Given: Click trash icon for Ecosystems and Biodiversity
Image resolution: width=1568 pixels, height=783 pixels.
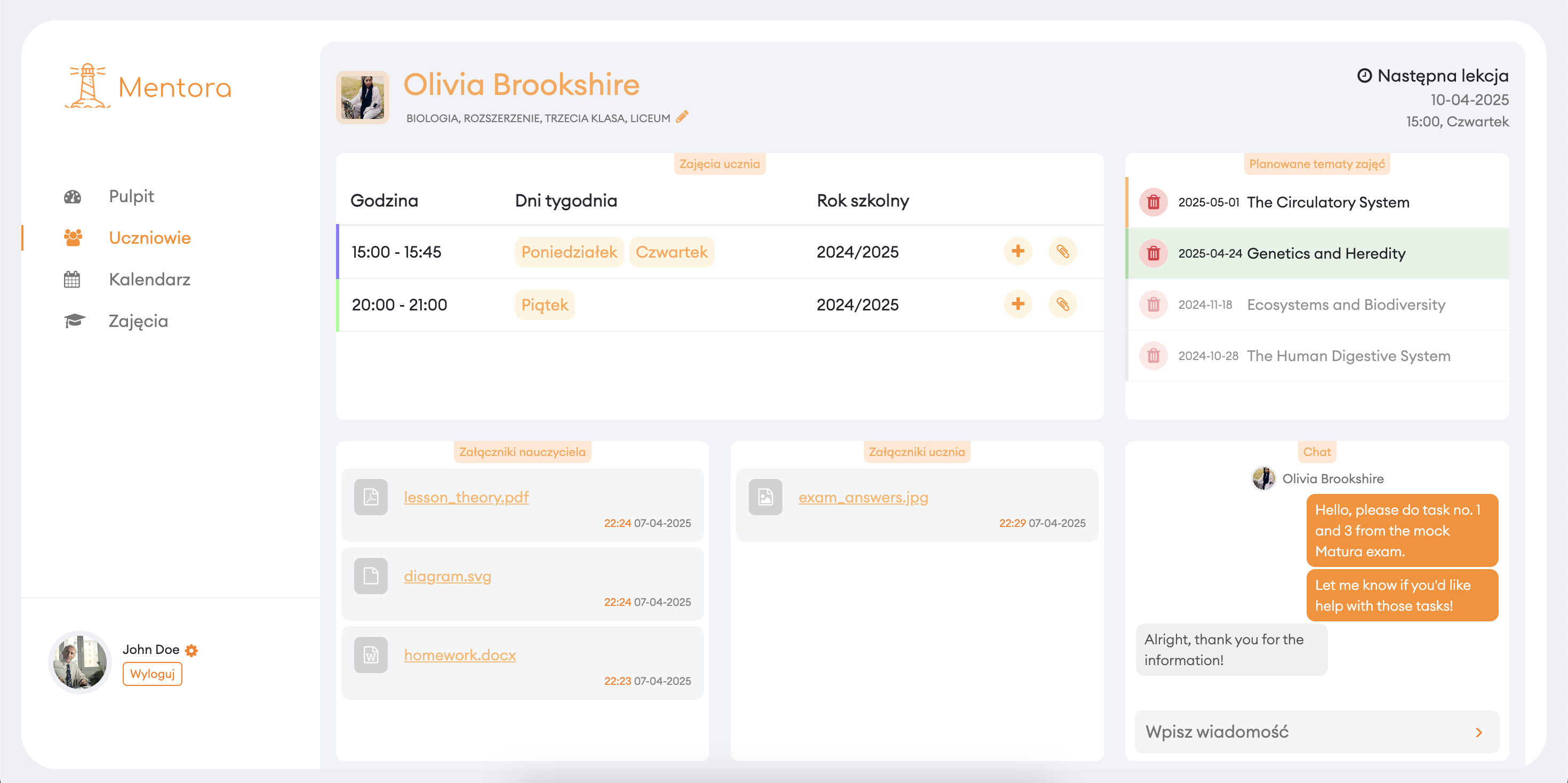Looking at the screenshot, I should point(1153,305).
